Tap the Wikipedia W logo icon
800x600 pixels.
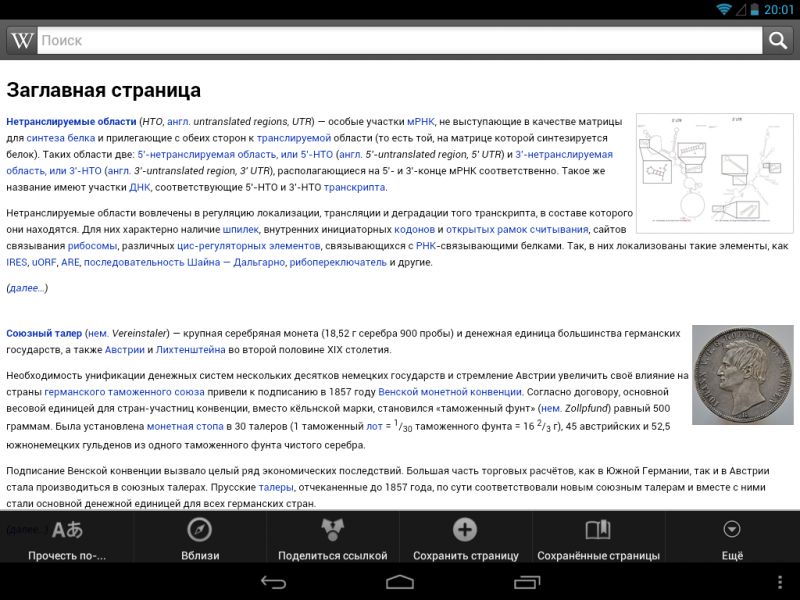click(x=21, y=40)
